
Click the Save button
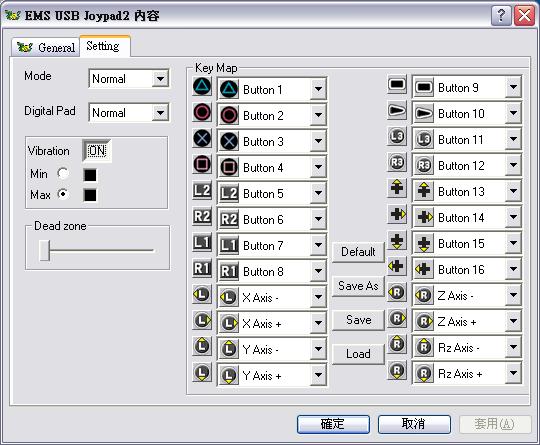pyautogui.click(x=358, y=320)
